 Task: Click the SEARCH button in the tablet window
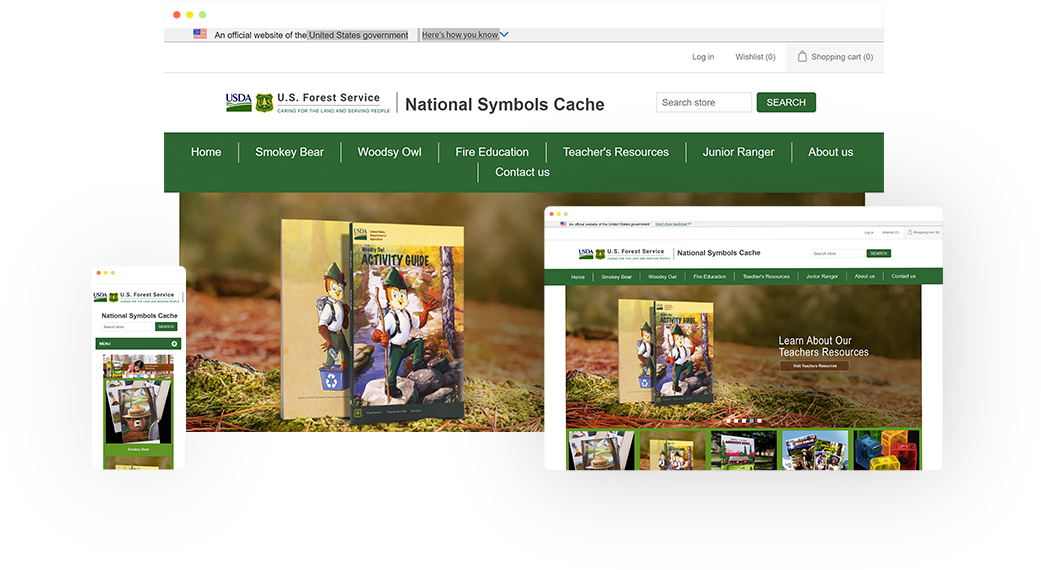pos(878,253)
